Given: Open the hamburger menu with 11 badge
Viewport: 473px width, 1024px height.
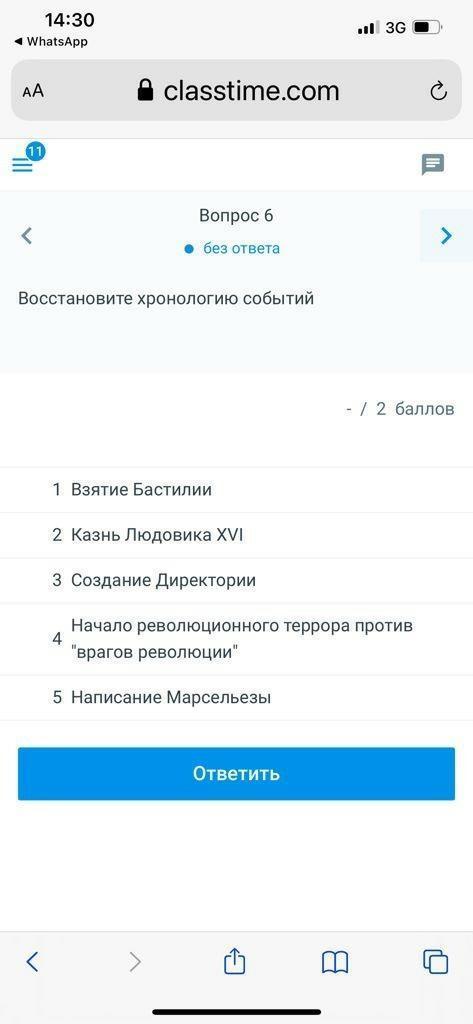Looking at the screenshot, I should click(x=23, y=164).
